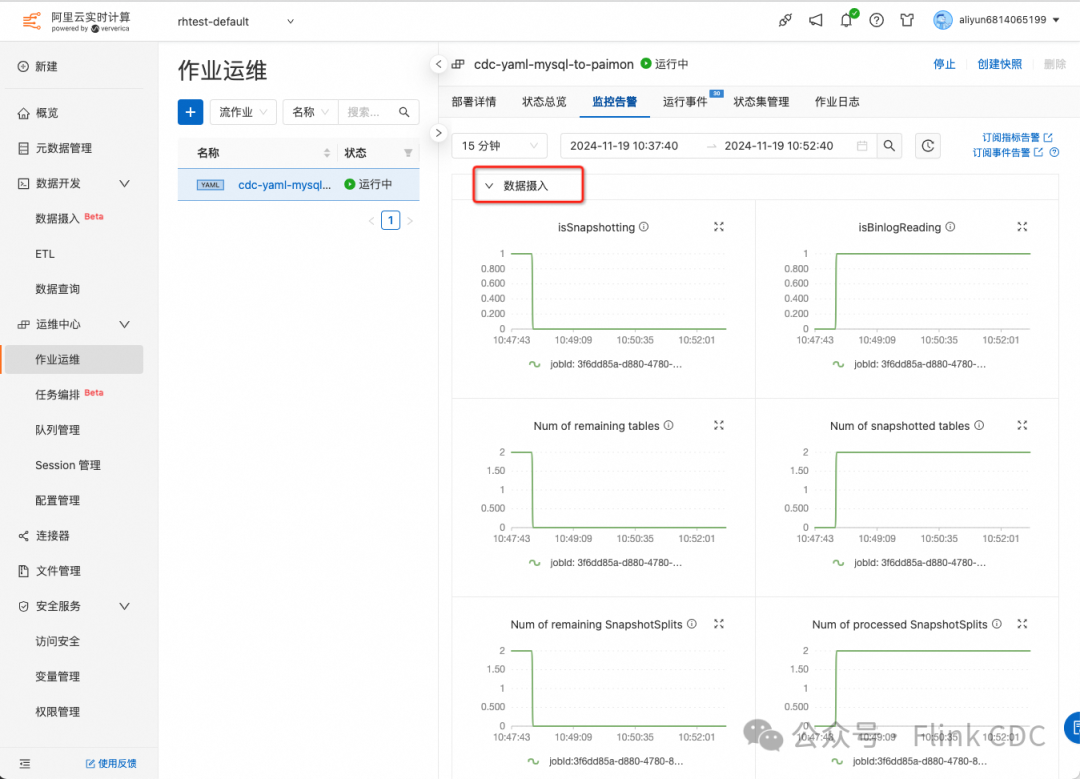Expand Num of remaining tables chart fullscreen
The height and width of the screenshot is (779, 1080).
point(718,425)
